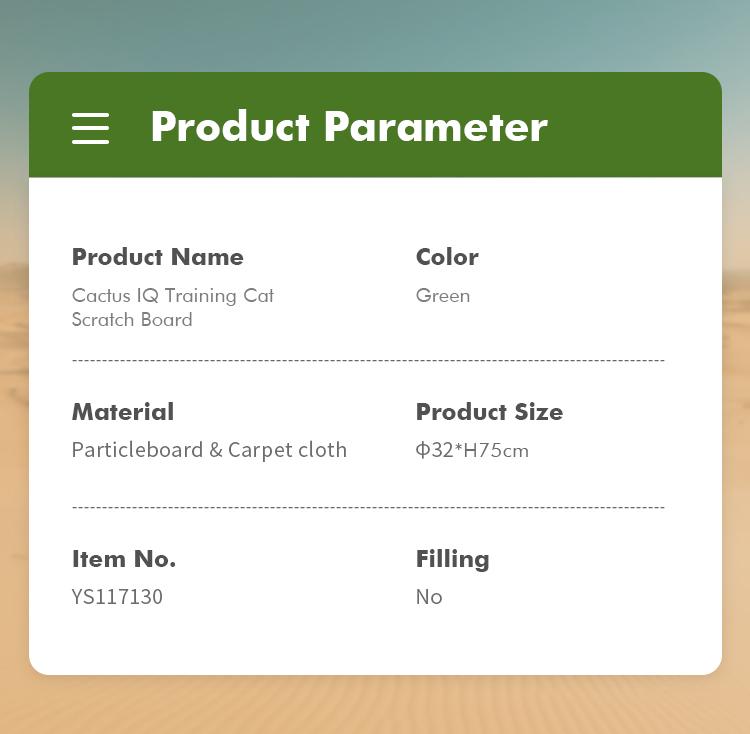Click the dashed divider below Material
The height and width of the screenshot is (734, 750).
tap(368, 507)
